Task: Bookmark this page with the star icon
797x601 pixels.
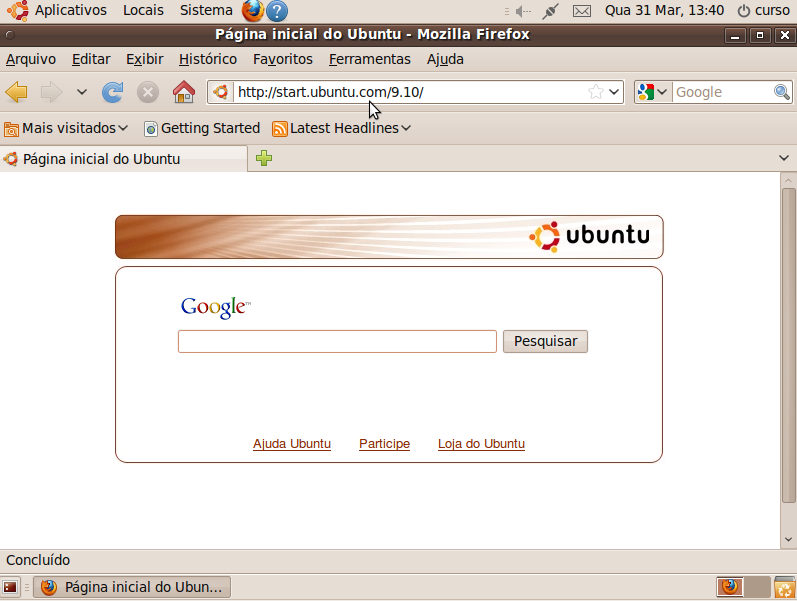Action: [x=596, y=92]
